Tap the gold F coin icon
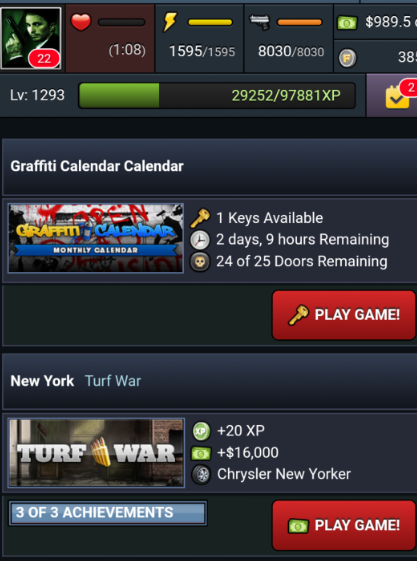Screen dimensions: 417x561 [x=347, y=58]
